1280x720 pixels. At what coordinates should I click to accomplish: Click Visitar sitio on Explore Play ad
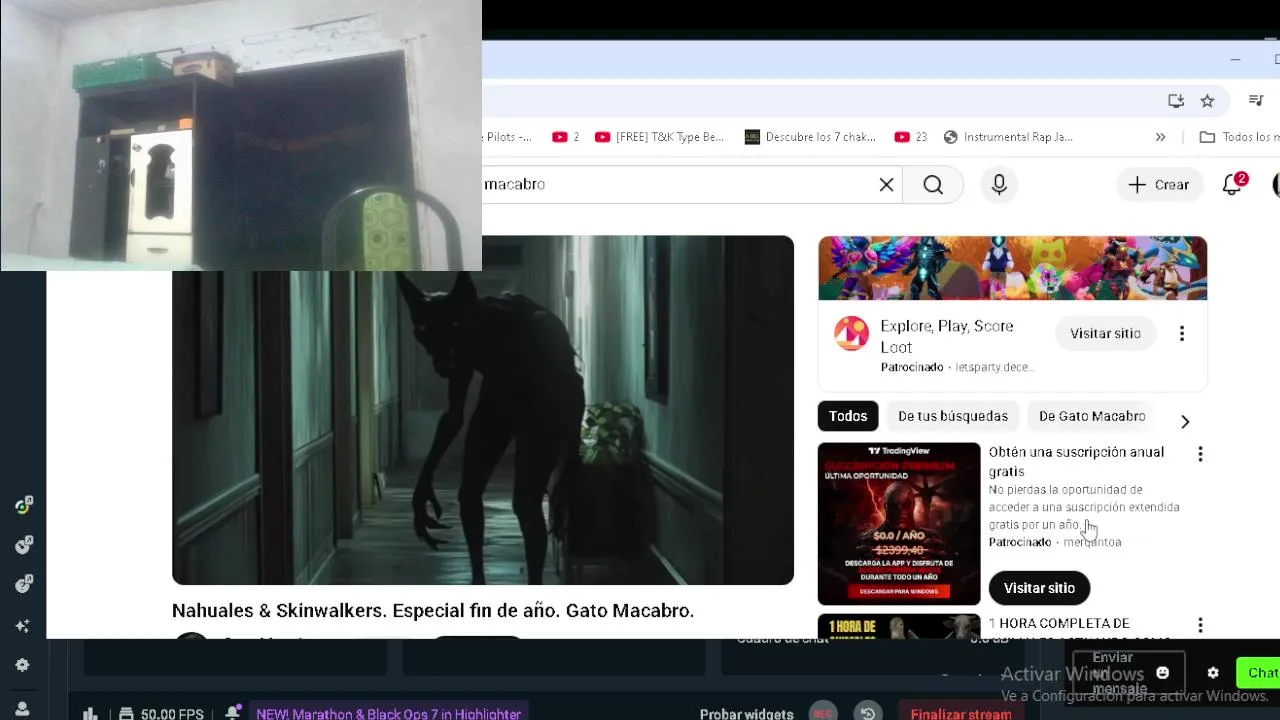point(1105,334)
